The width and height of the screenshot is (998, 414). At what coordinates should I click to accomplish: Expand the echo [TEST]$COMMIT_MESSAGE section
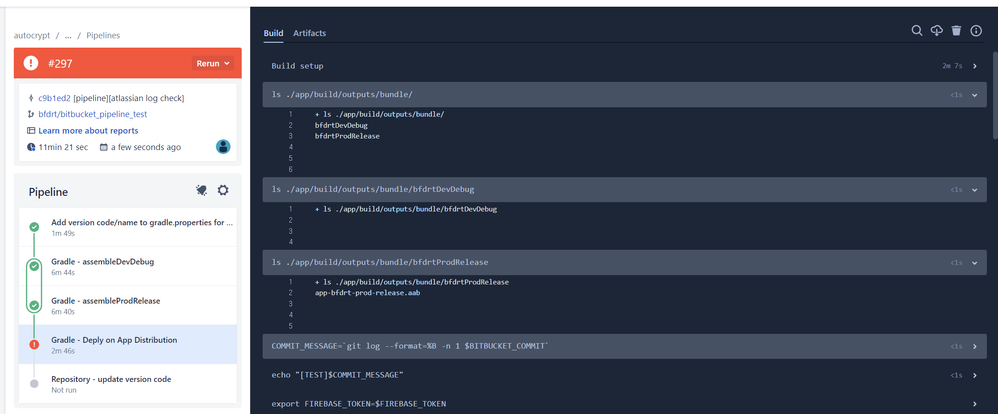pyautogui.click(x=974, y=376)
